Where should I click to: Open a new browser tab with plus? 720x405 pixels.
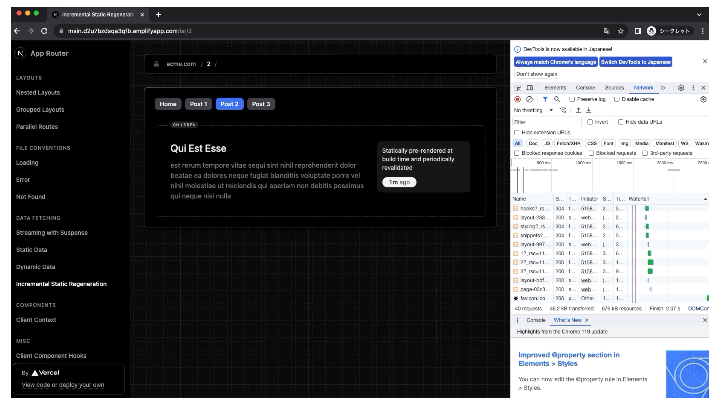click(x=158, y=15)
